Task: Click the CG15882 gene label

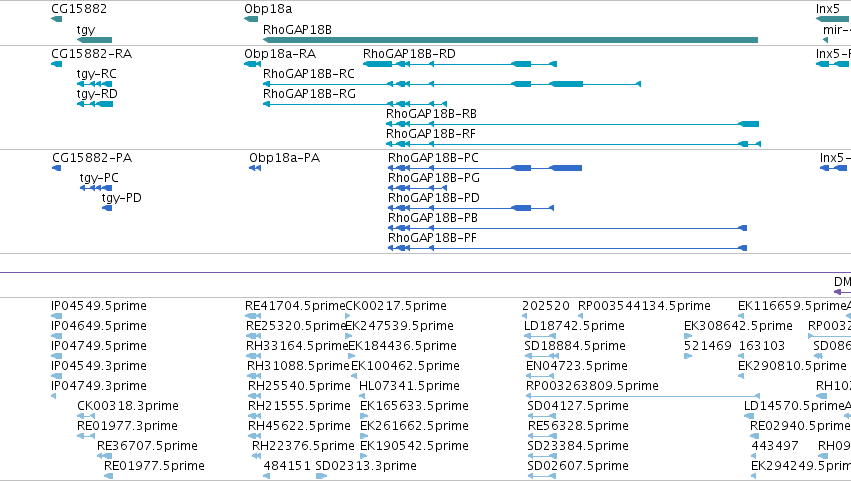Action: pyautogui.click(x=79, y=9)
